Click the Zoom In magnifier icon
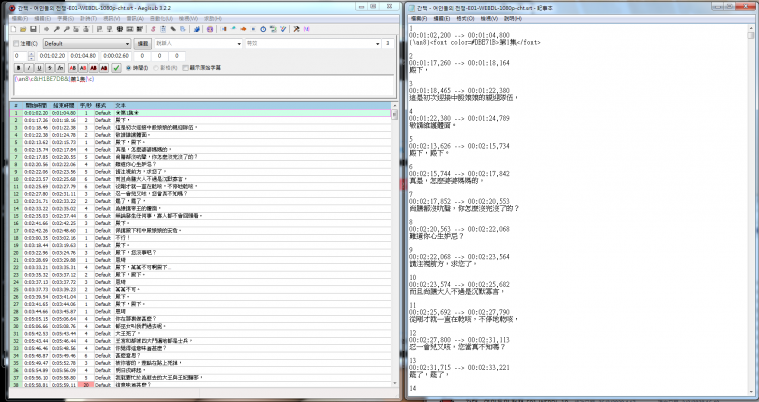This screenshot has height=402, width=759. pos(57,29)
